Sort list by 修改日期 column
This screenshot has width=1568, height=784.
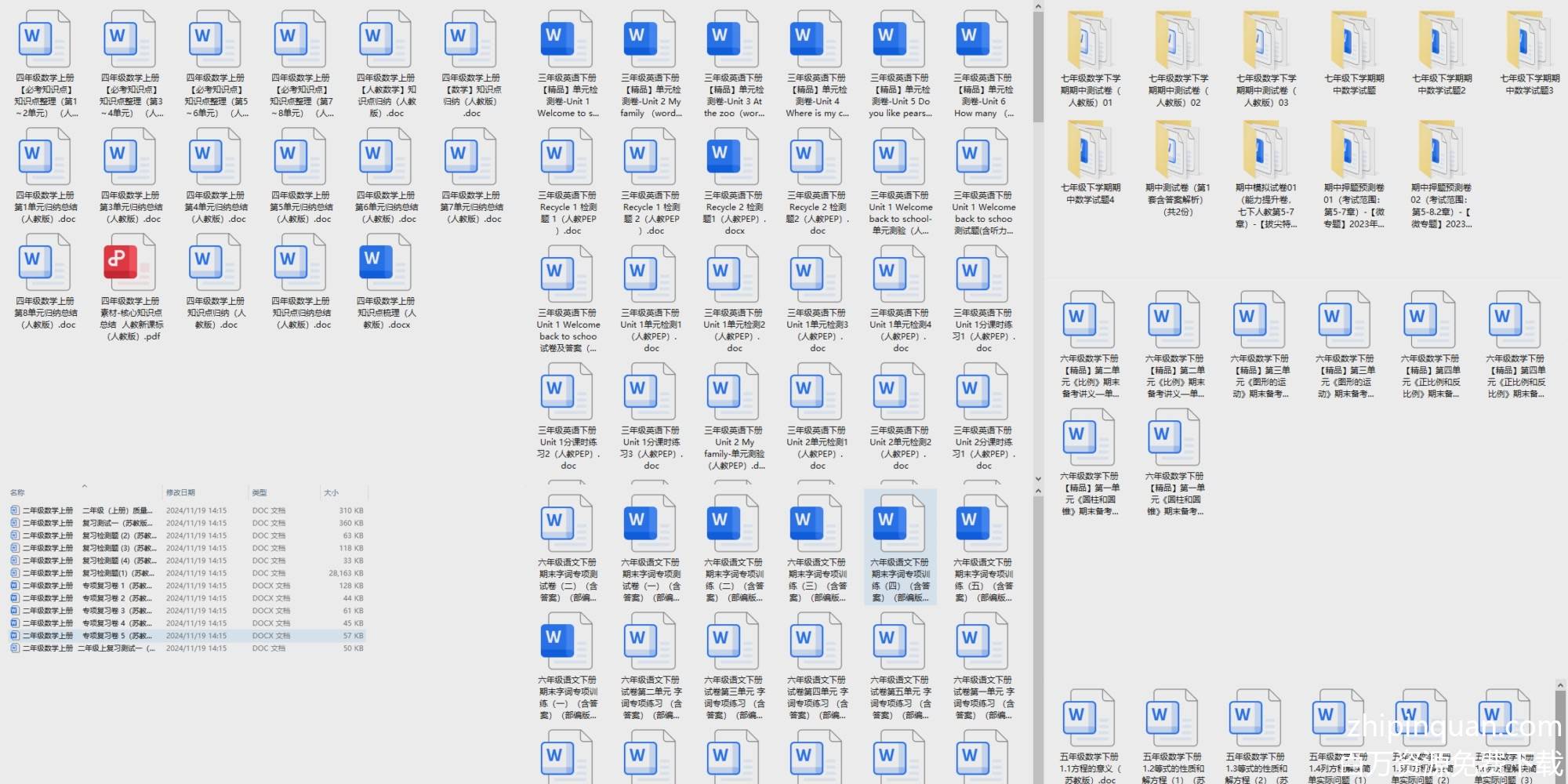180,492
